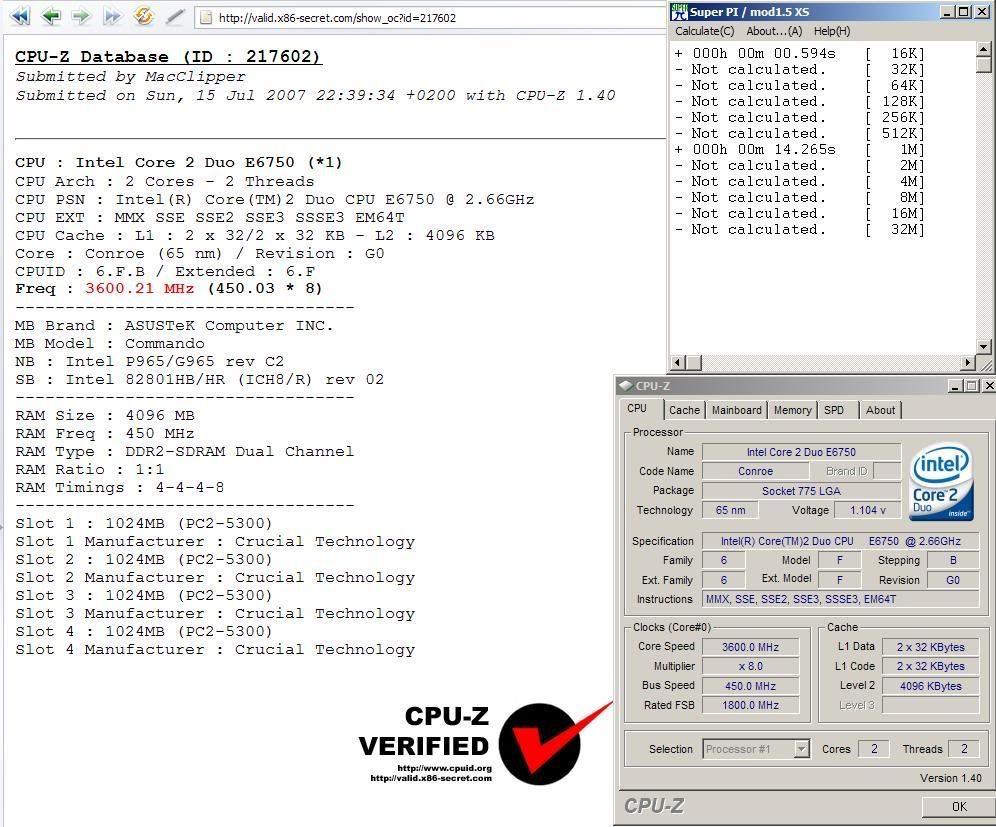Viewport: 996px width, 827px height.
Task: Click the page icon beside the URL
Action: click(x=206, y=17)
